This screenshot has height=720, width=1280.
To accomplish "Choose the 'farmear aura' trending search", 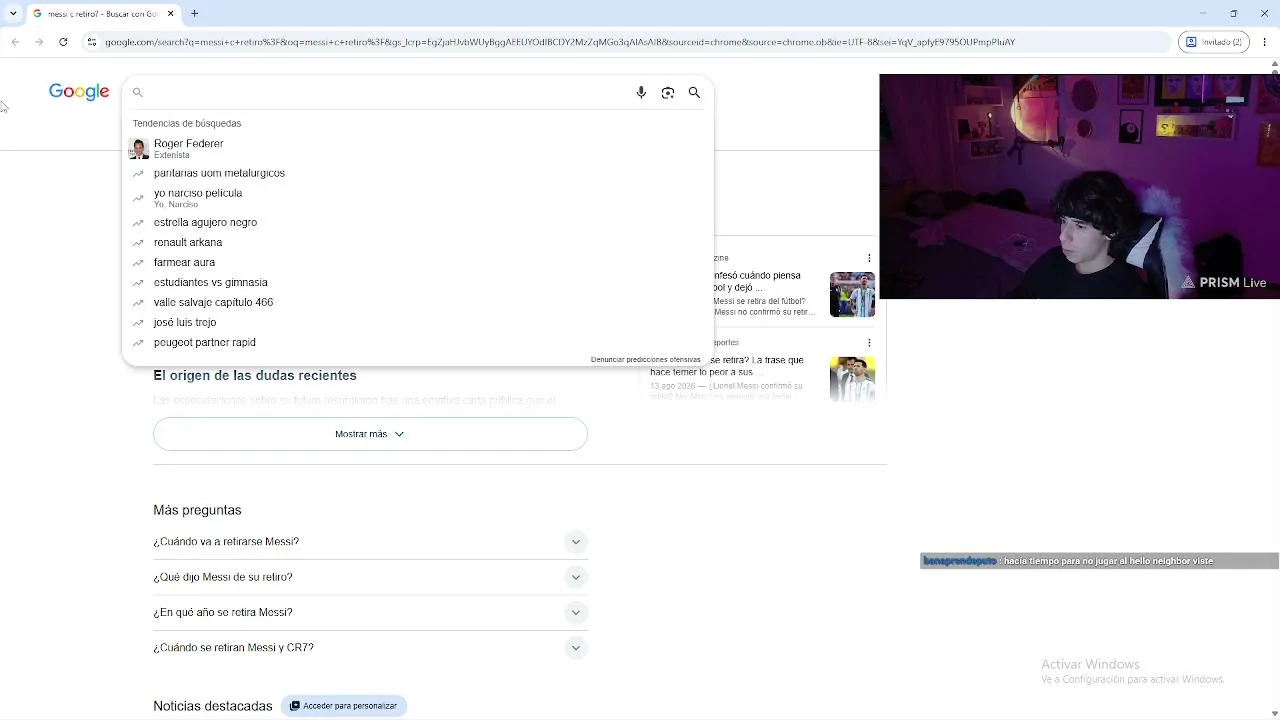I will point(418,262).
